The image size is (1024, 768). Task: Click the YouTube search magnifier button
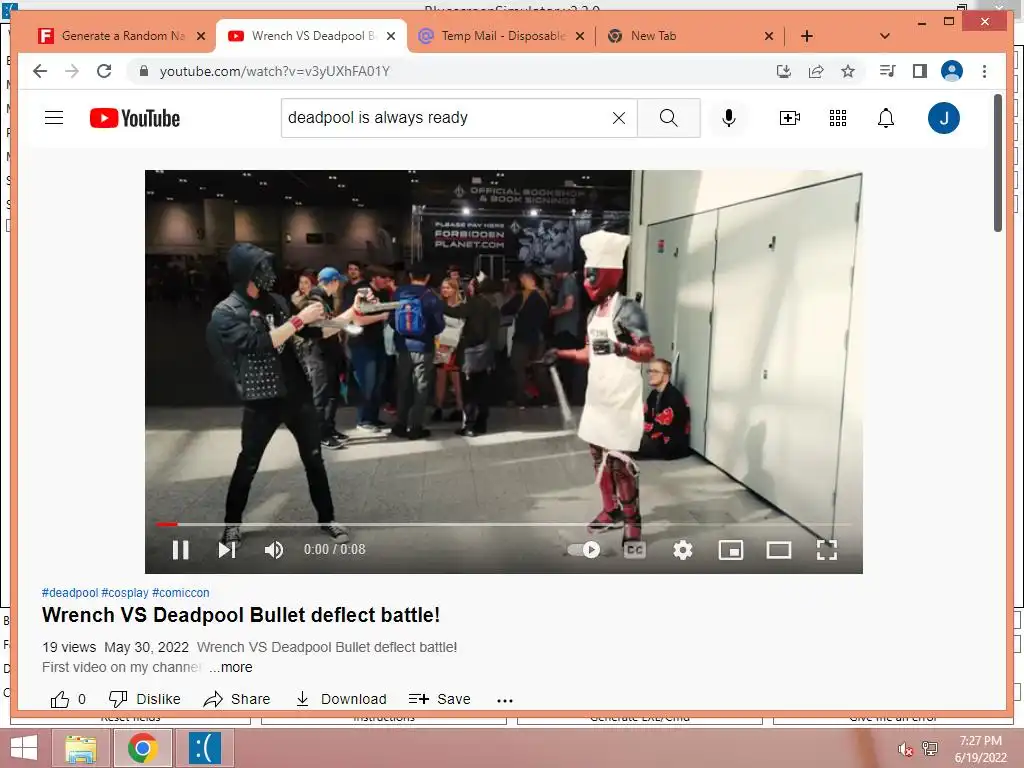coord(668,118)
